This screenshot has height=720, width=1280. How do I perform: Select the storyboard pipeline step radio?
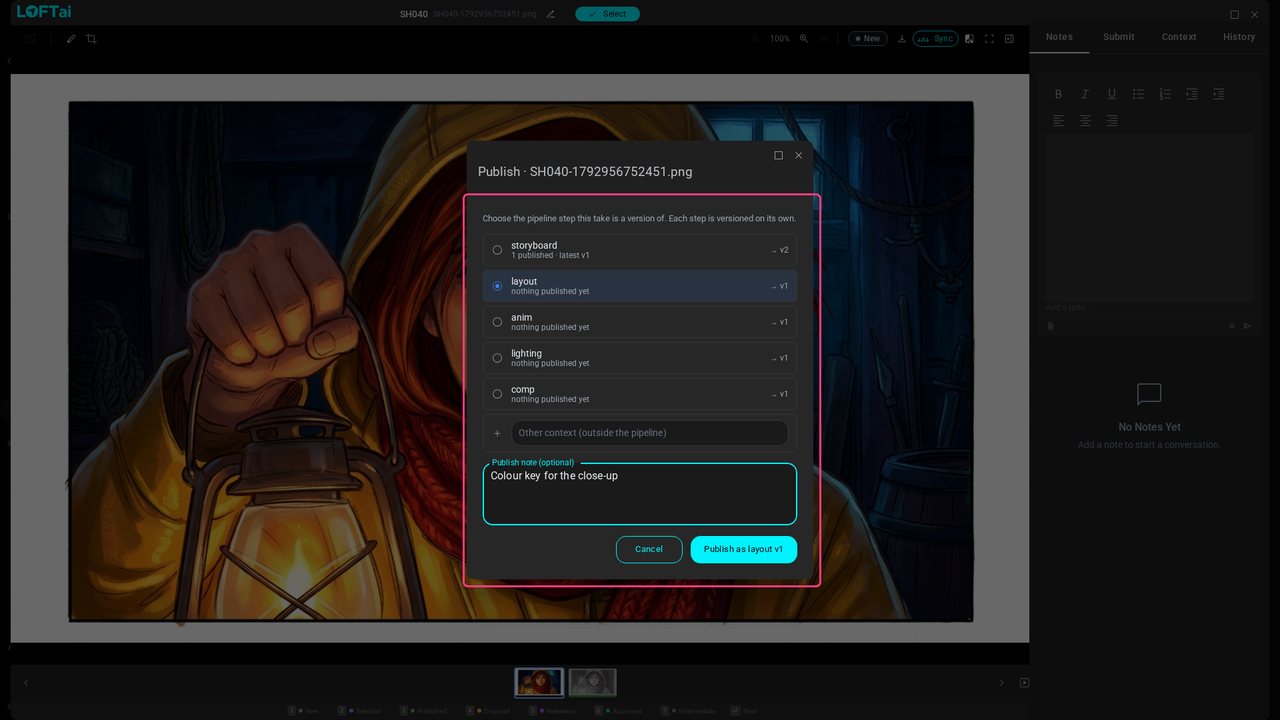coord(497,250)
